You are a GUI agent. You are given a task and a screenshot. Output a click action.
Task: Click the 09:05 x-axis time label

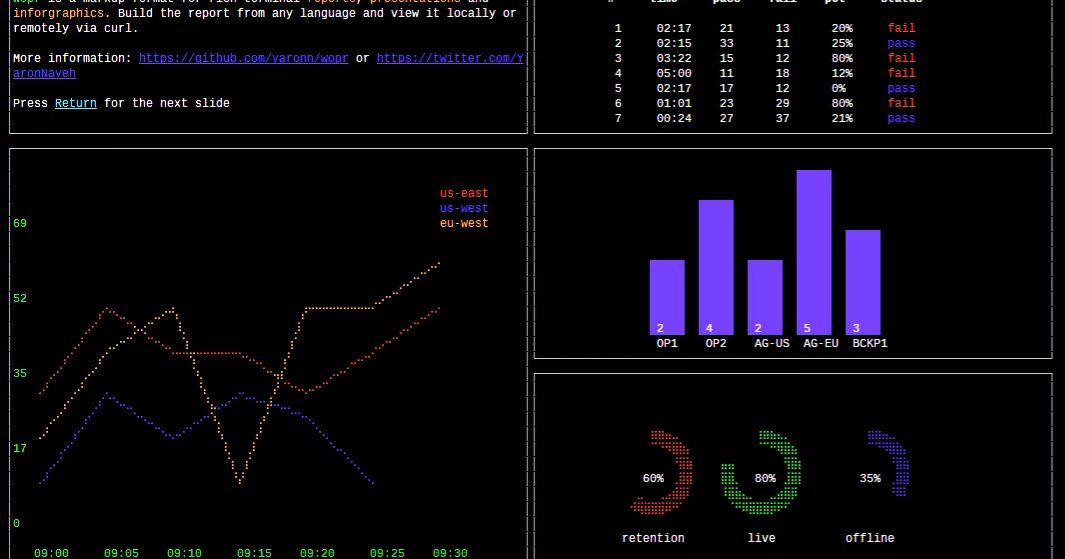click(121, 553)
